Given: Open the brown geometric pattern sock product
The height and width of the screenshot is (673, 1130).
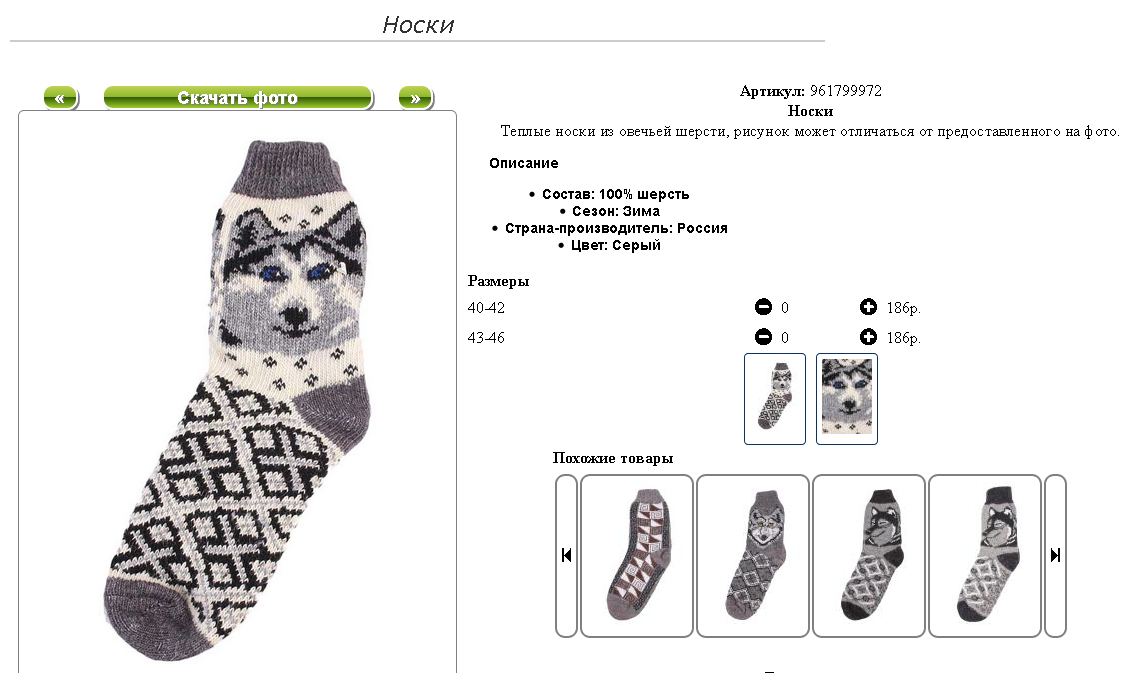Looking at the screenshot, I should (637, 556).
